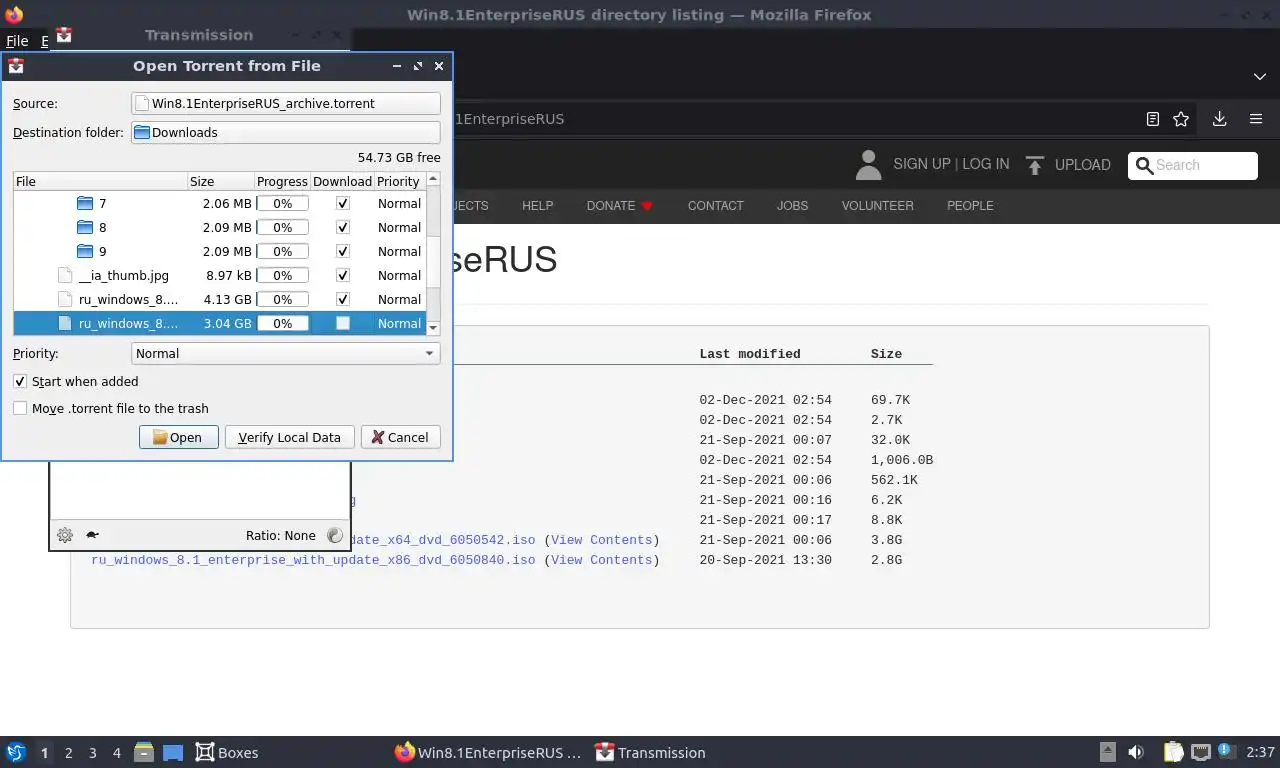The image size is (1280, 768).
Task: Open Firefox downloads arrow icon
Action: (x=1219, y=119)
